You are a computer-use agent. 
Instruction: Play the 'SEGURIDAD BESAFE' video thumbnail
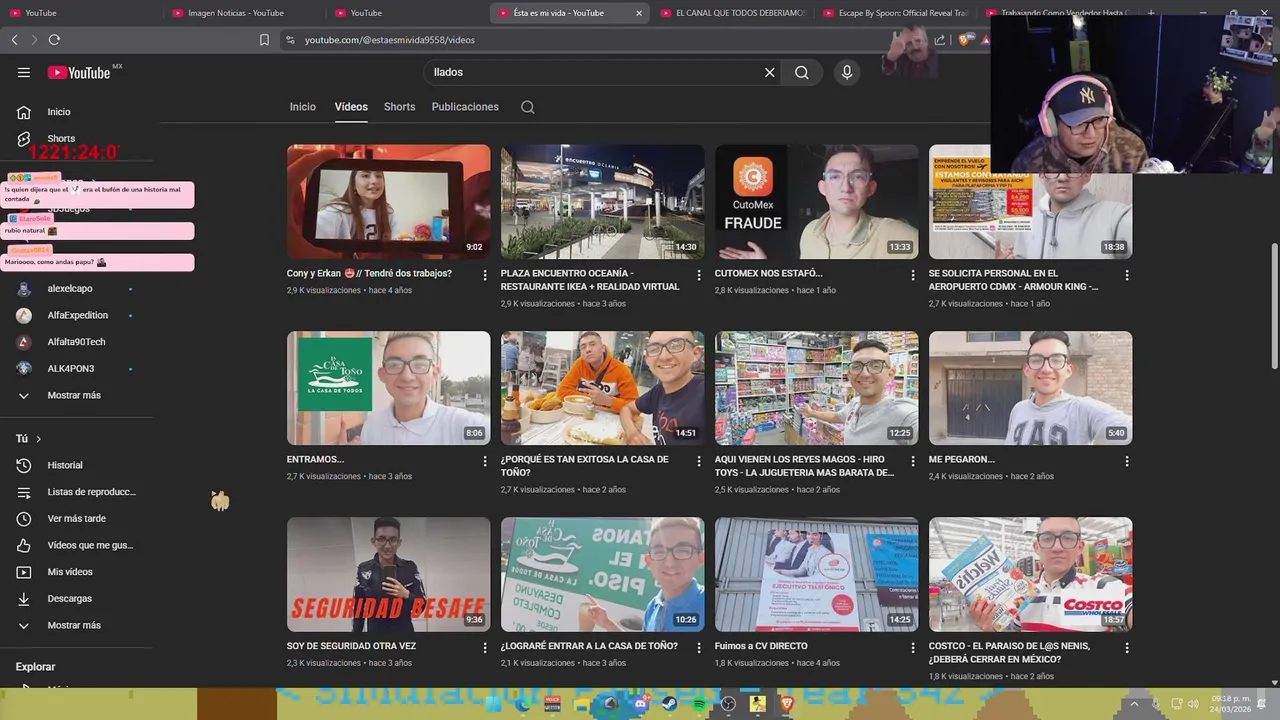pos(389,574)
